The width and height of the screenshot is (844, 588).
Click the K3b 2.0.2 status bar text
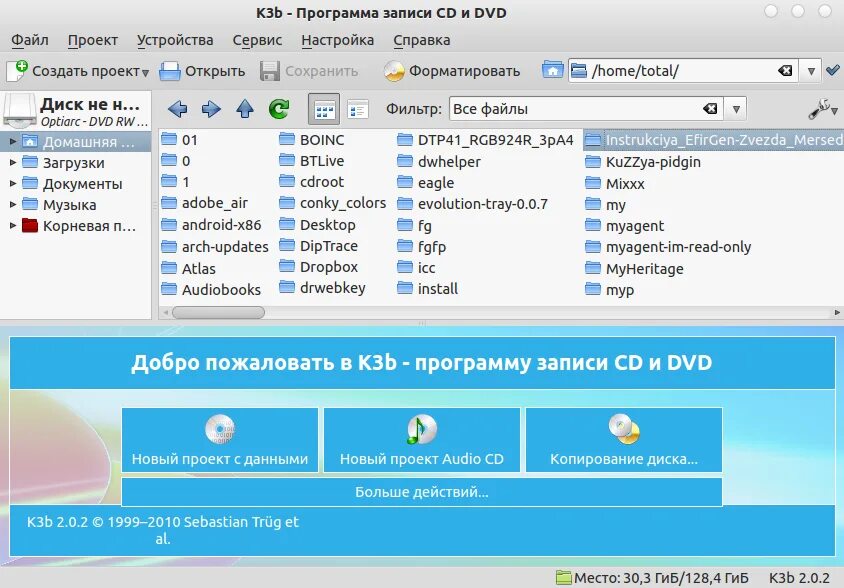point(799,578)
